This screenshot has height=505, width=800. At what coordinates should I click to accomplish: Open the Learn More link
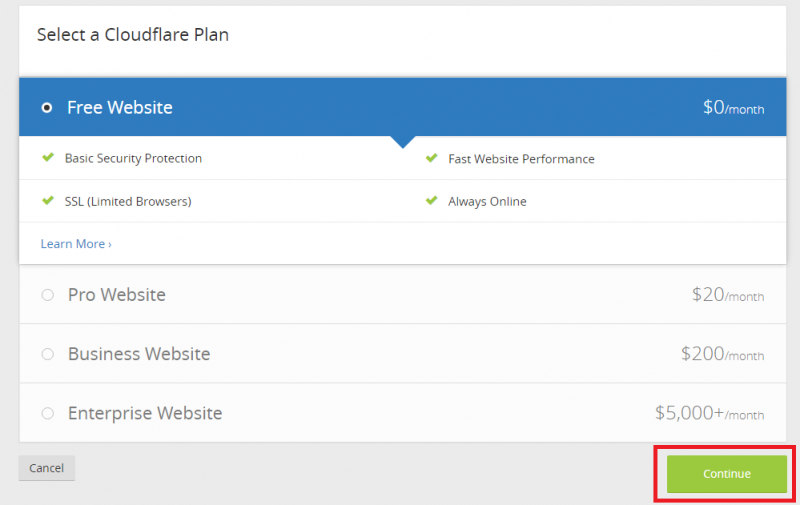click(x=76, y=244)
